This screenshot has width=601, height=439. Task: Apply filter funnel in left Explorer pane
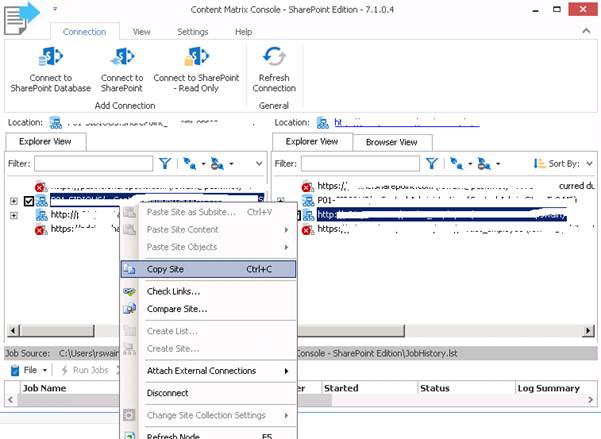click(165, 164)
